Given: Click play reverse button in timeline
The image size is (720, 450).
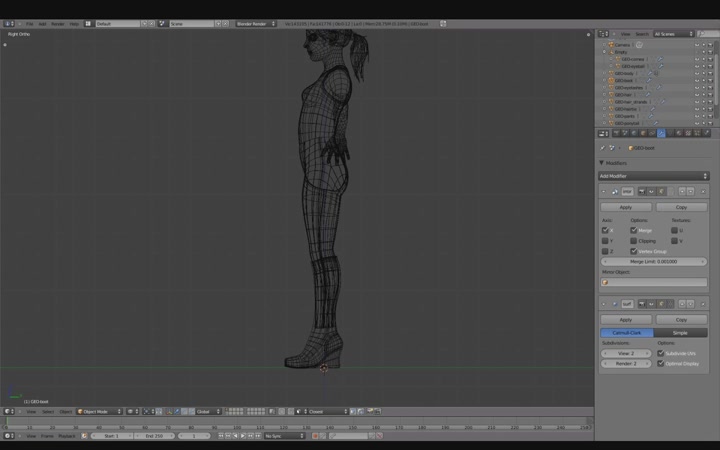Looking at the screenshot, I should (235, 436).
